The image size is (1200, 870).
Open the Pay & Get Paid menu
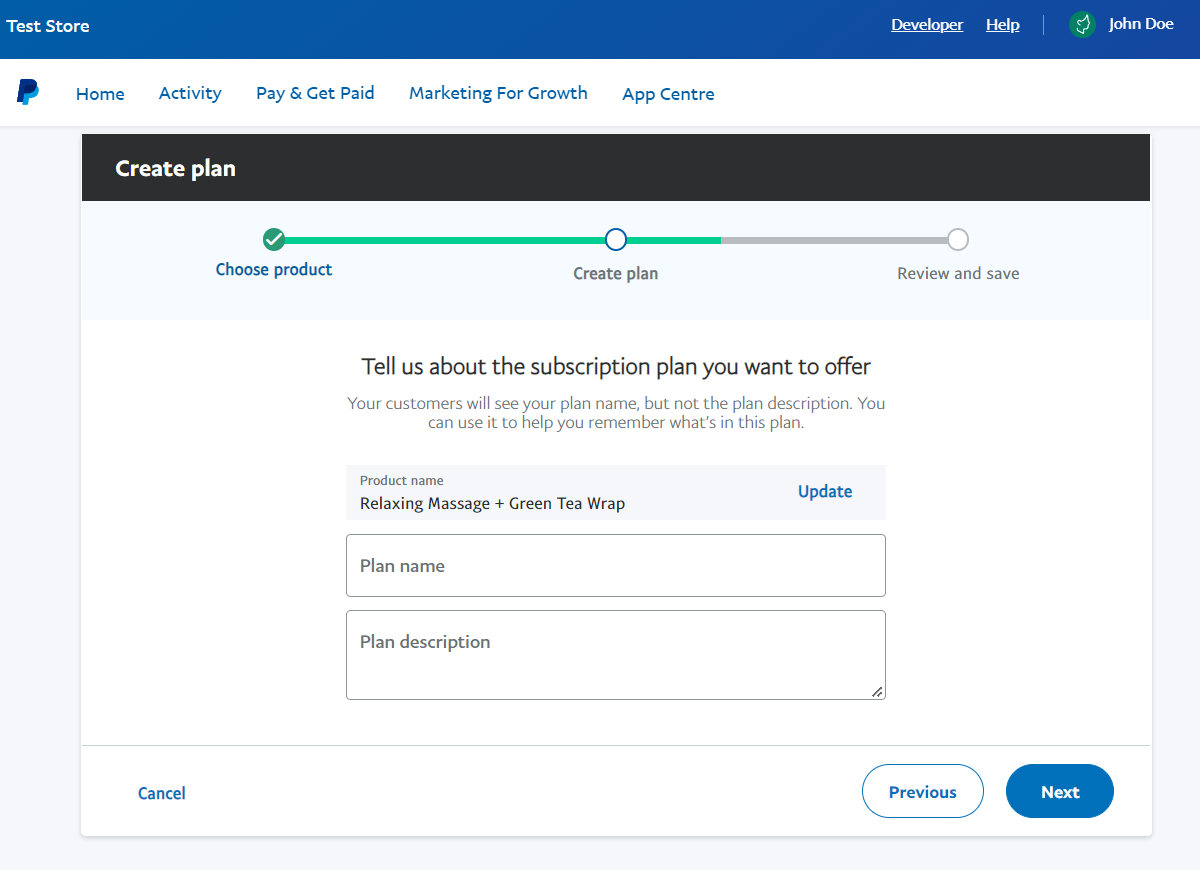pos(314,93)
